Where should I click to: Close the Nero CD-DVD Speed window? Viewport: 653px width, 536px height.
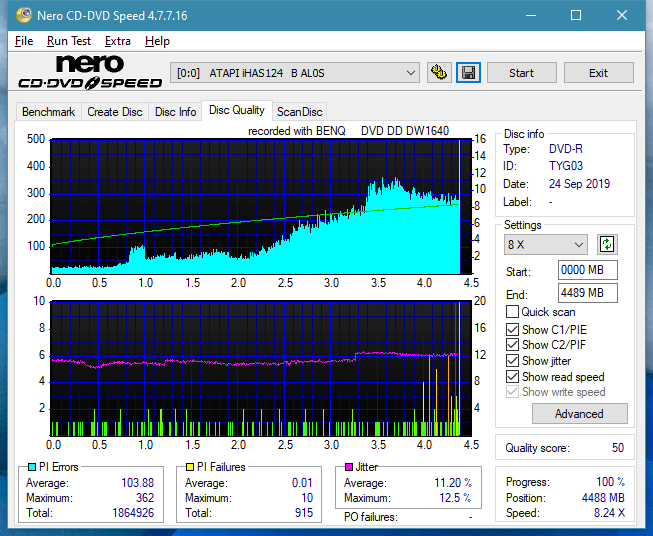(x=622, y=15)
